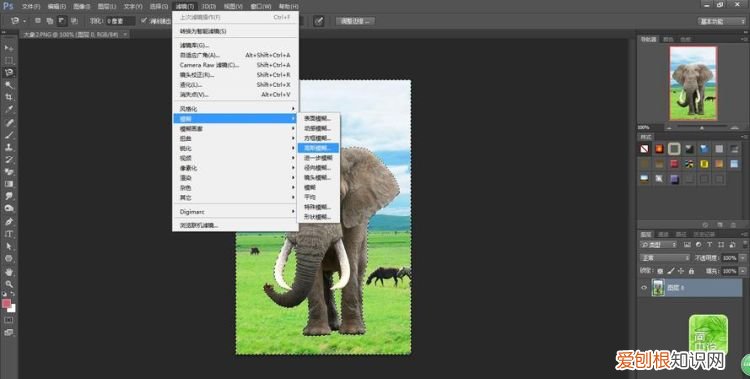The width and height of the screenshot is (750, 379).
Task: Select the Hand tool
Action: coord(9,272)
